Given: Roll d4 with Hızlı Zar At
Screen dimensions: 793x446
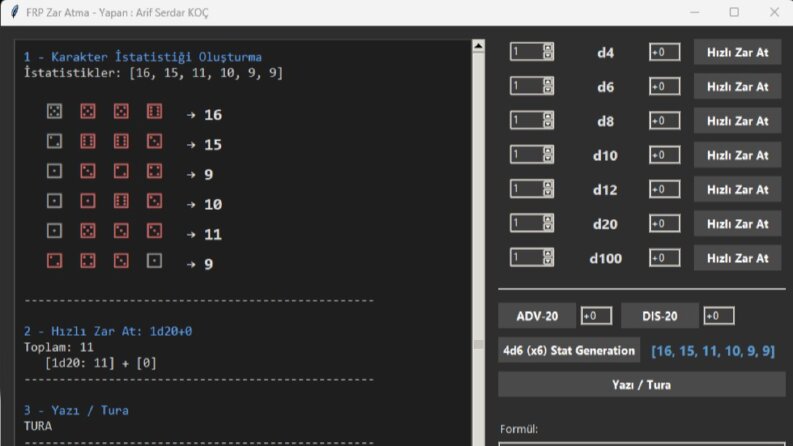Looking at the screenshot, I should tap(737, 52).
